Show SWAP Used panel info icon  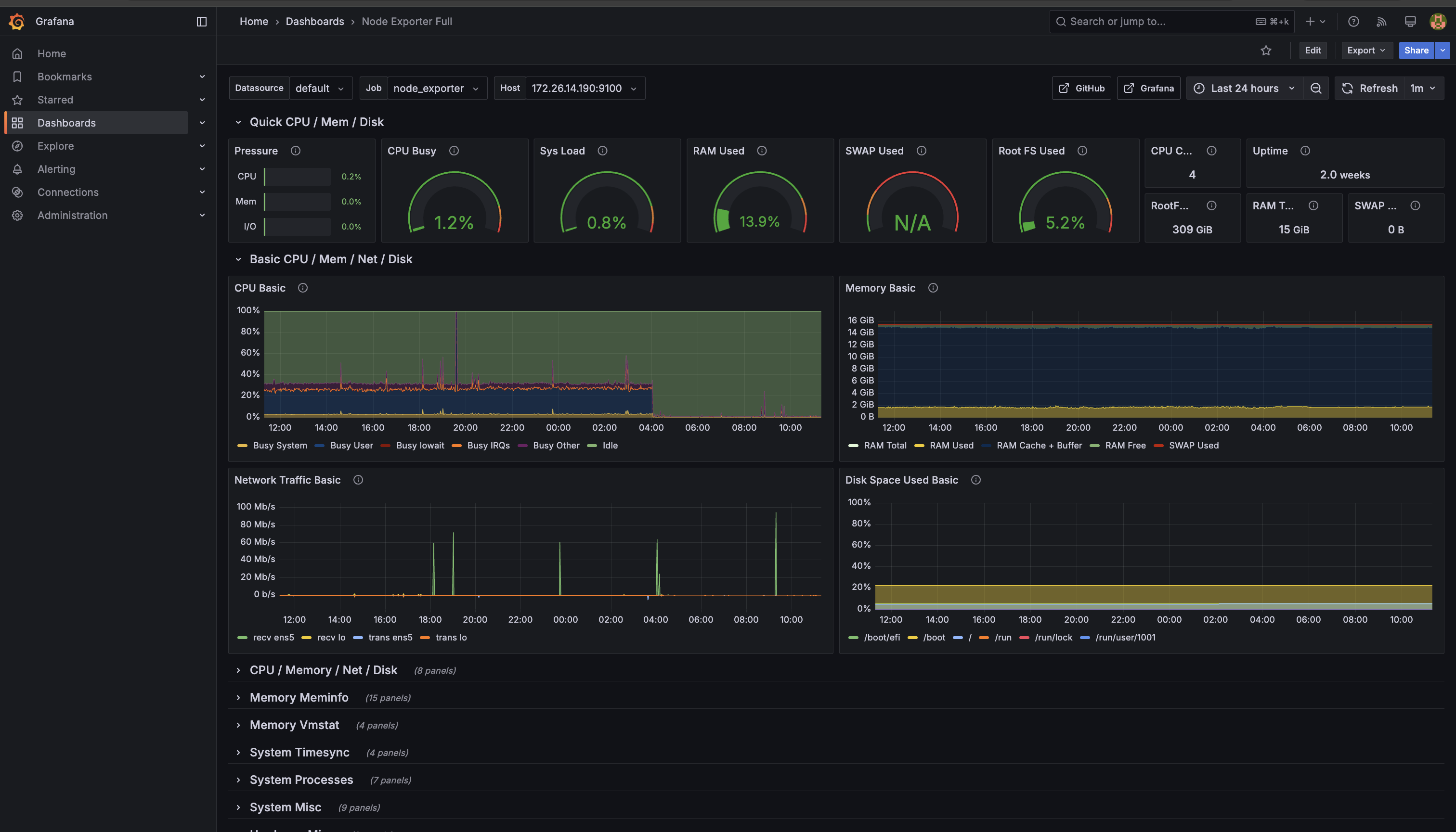922,151
